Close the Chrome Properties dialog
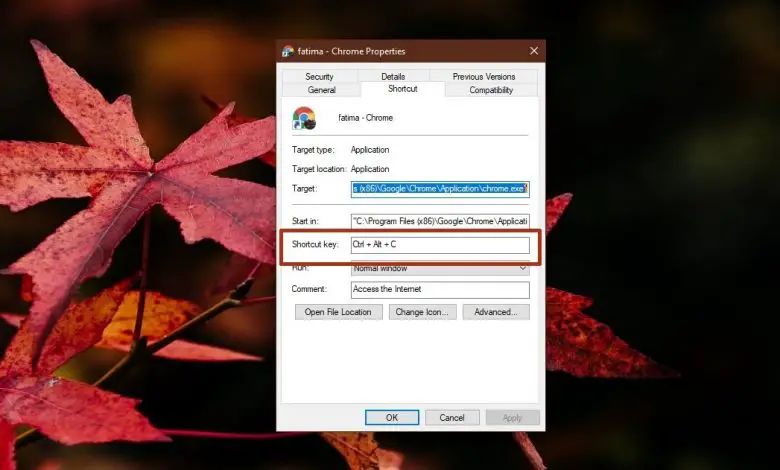 point(534,51)
